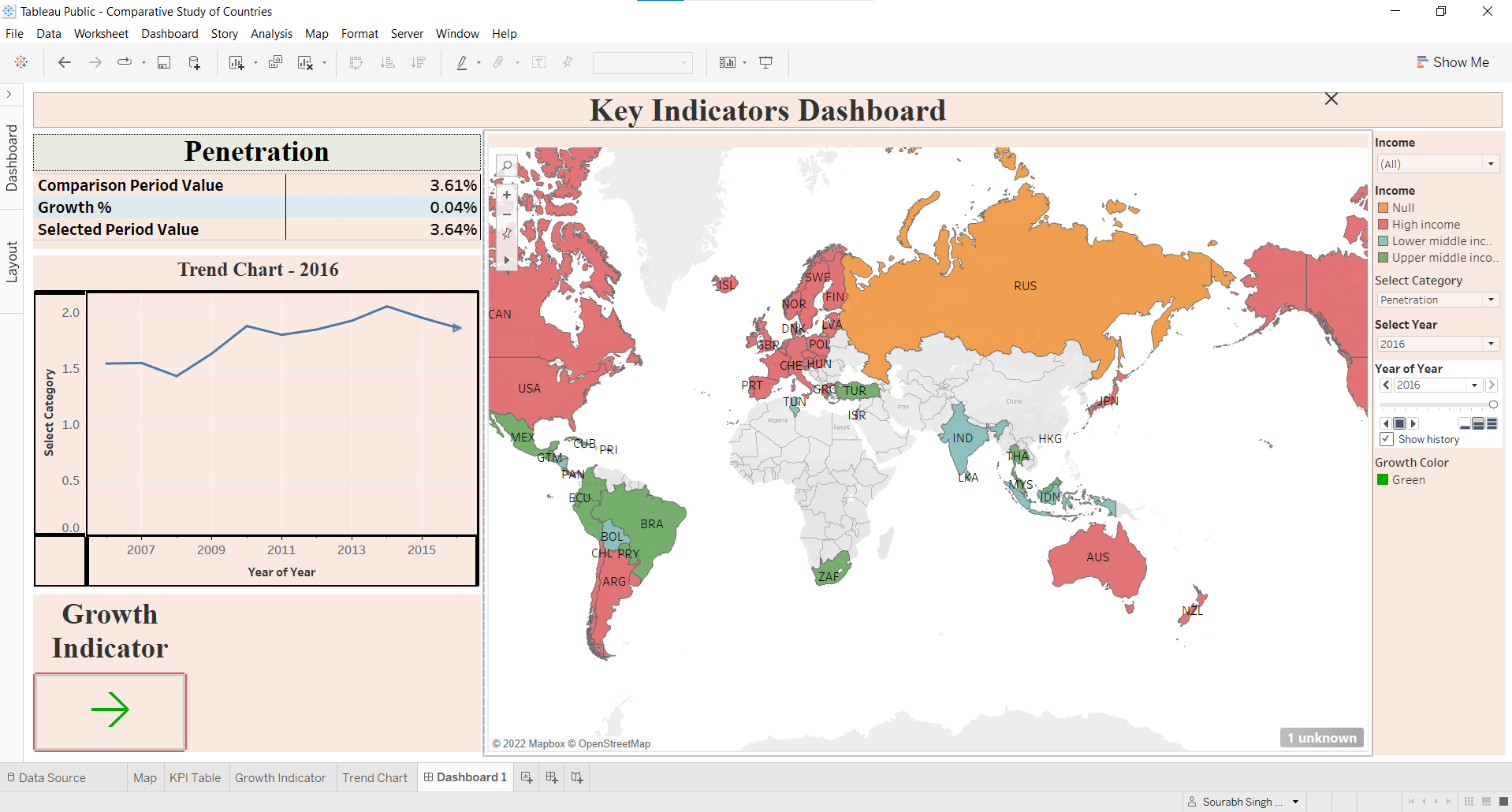1512x812 pixels.
Task: Open the Analysis menu
Action: (271, 34)
